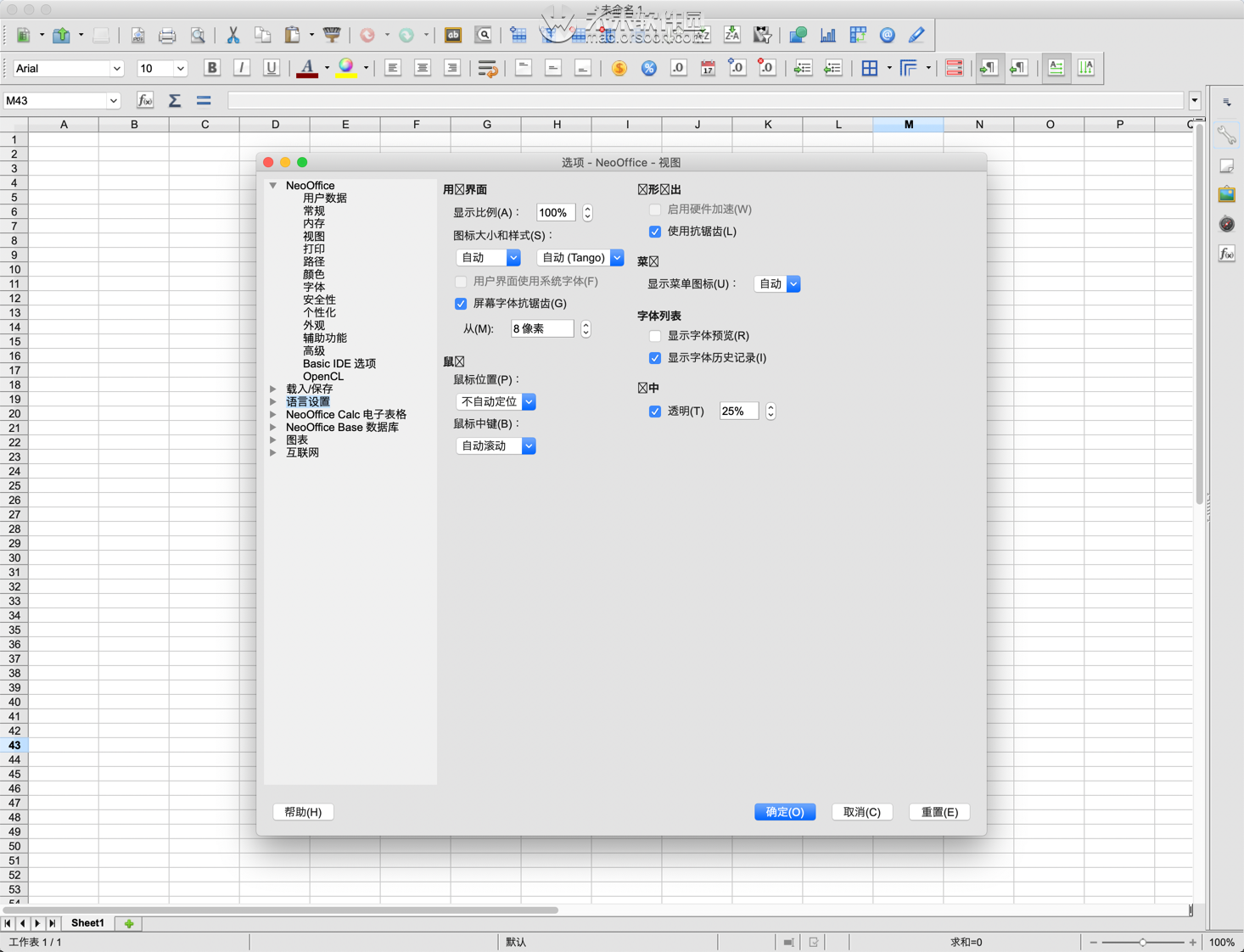
Task: Click the Spelling check ab icon
Action: pyautogui.click(x=453, y=36)
